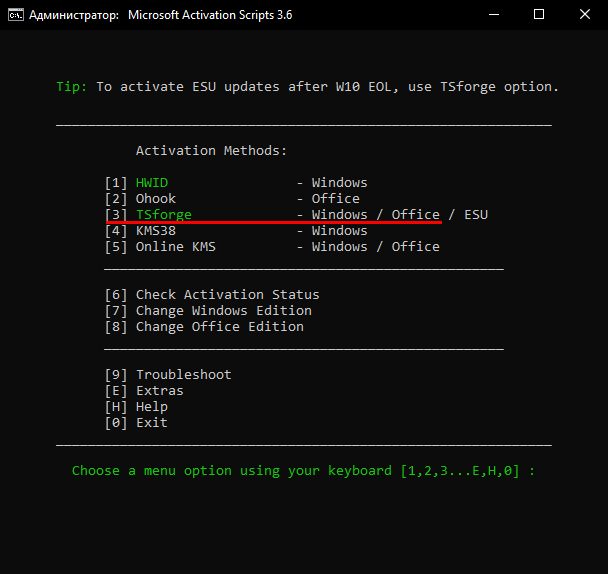This screenshot has width=608, height=574.
Task: Click the window title bar text
Action: [165, 15]
